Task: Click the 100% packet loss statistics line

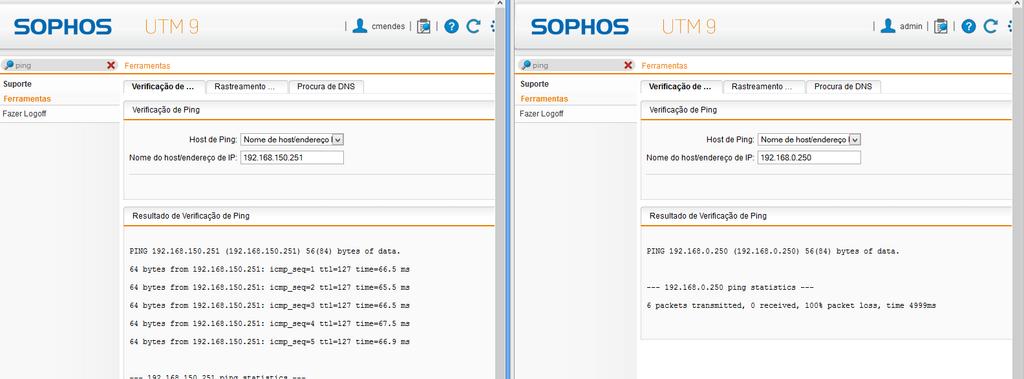Action: coord(792,305)
